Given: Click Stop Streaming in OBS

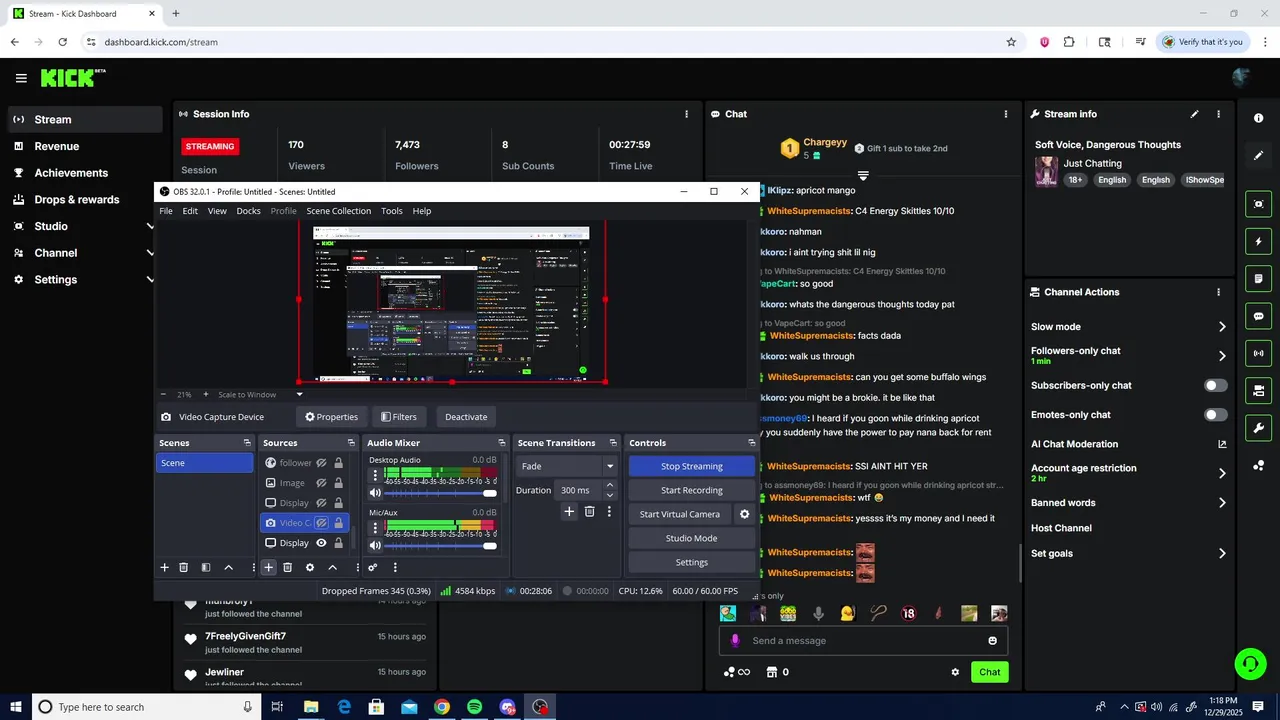Looking at the screenshot, I should (x=692, y=466).
